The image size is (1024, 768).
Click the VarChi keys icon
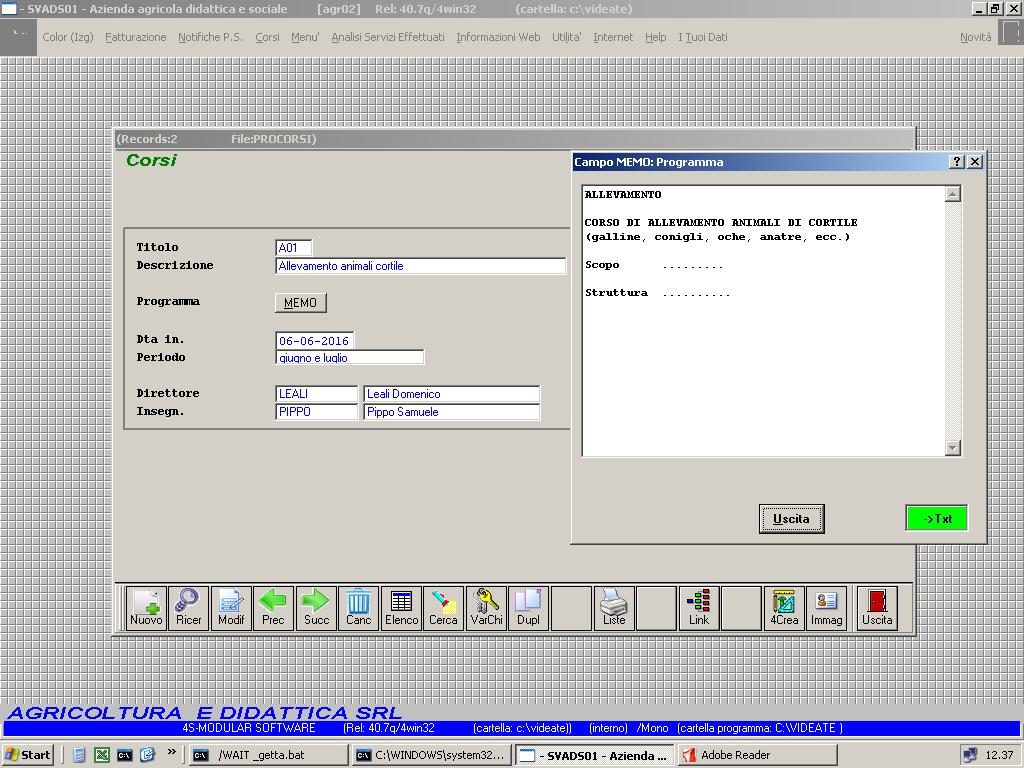(x=487, y=608)
